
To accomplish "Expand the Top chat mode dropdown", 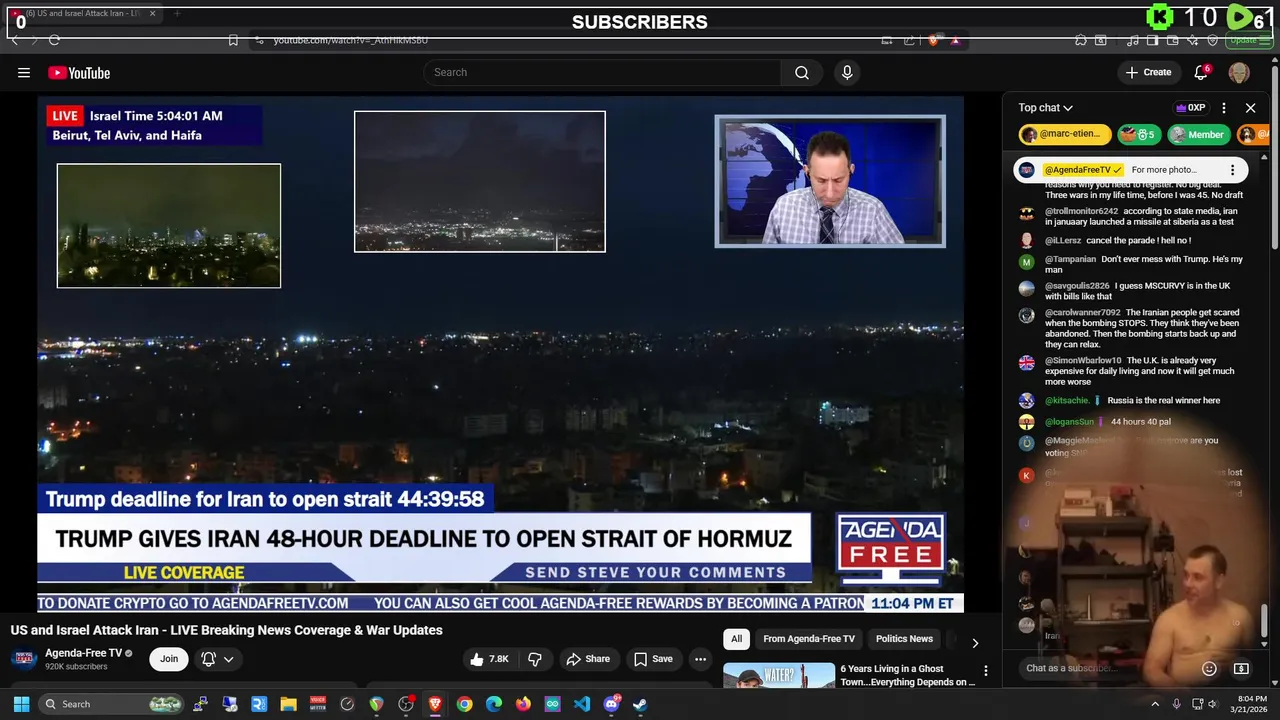I will [1046, 108].
